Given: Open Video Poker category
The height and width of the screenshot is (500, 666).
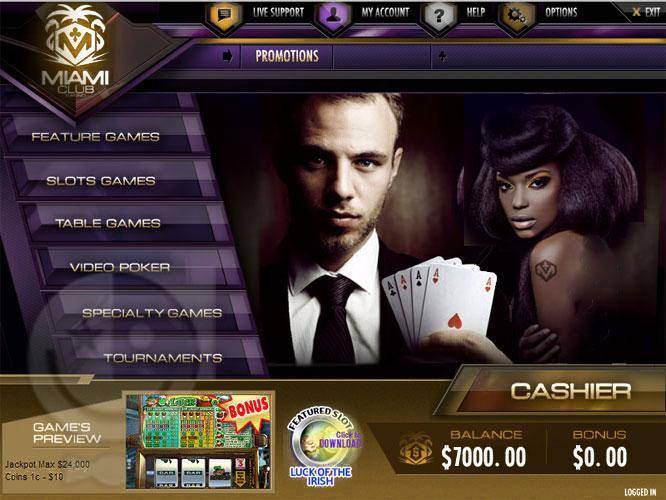Looking at the screenshot, I should [x=120, y=267].
